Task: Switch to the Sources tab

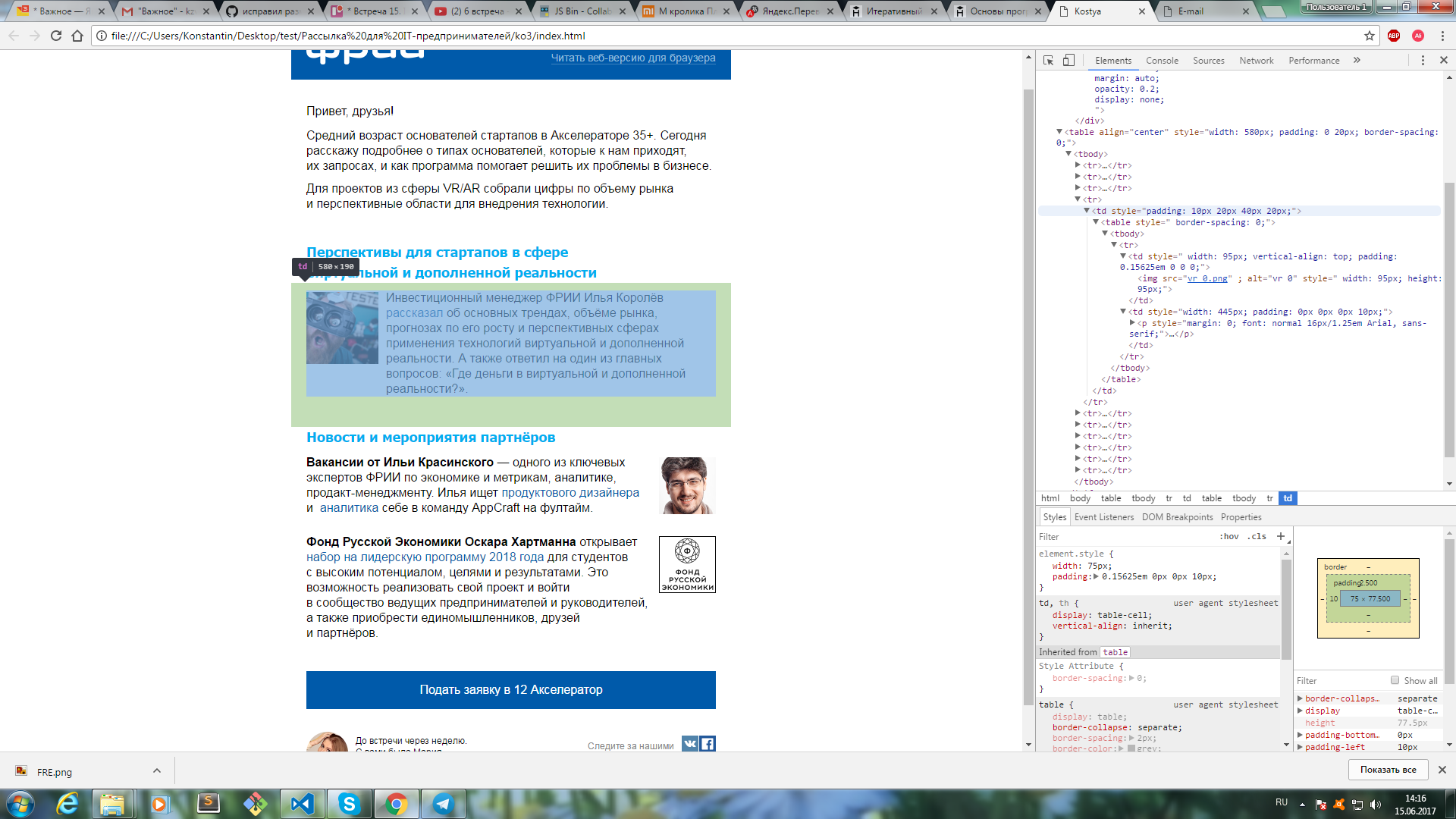Action: (x=1208, y=61)
